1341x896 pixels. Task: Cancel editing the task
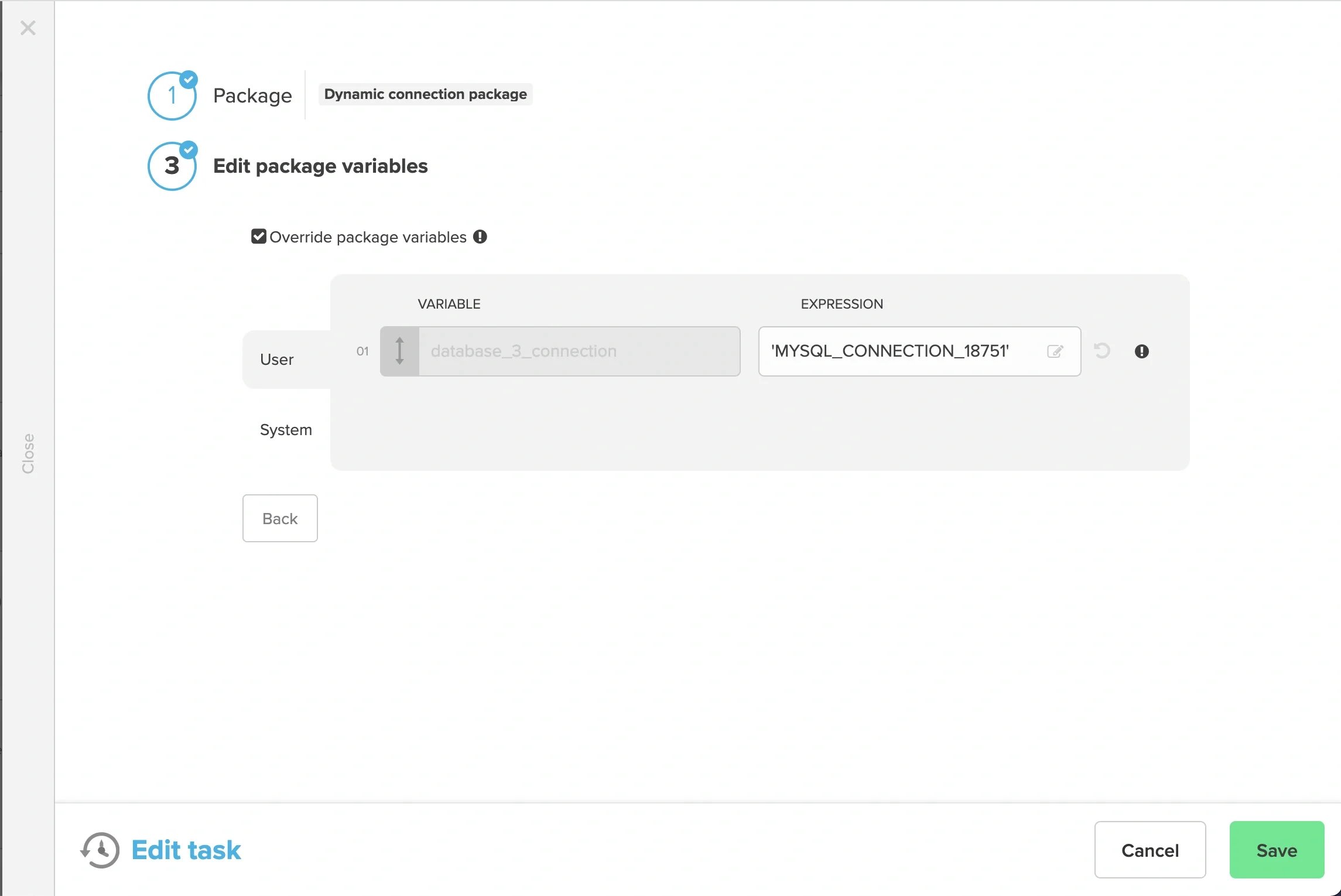click(1150, 850)
